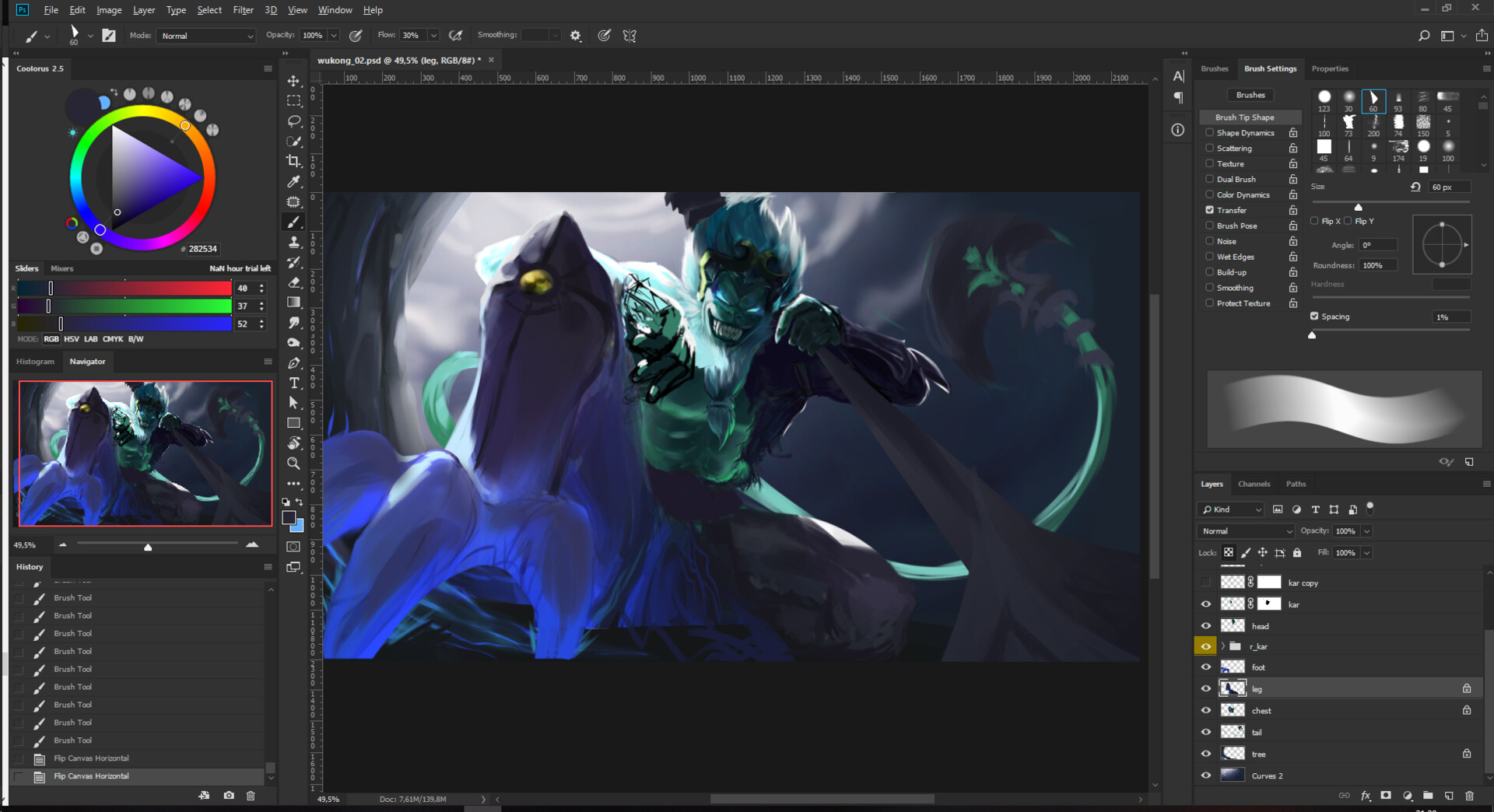
Task: Open layer filter Kind dropdown
Action: pyautogui.click(x=1231, y=509)
